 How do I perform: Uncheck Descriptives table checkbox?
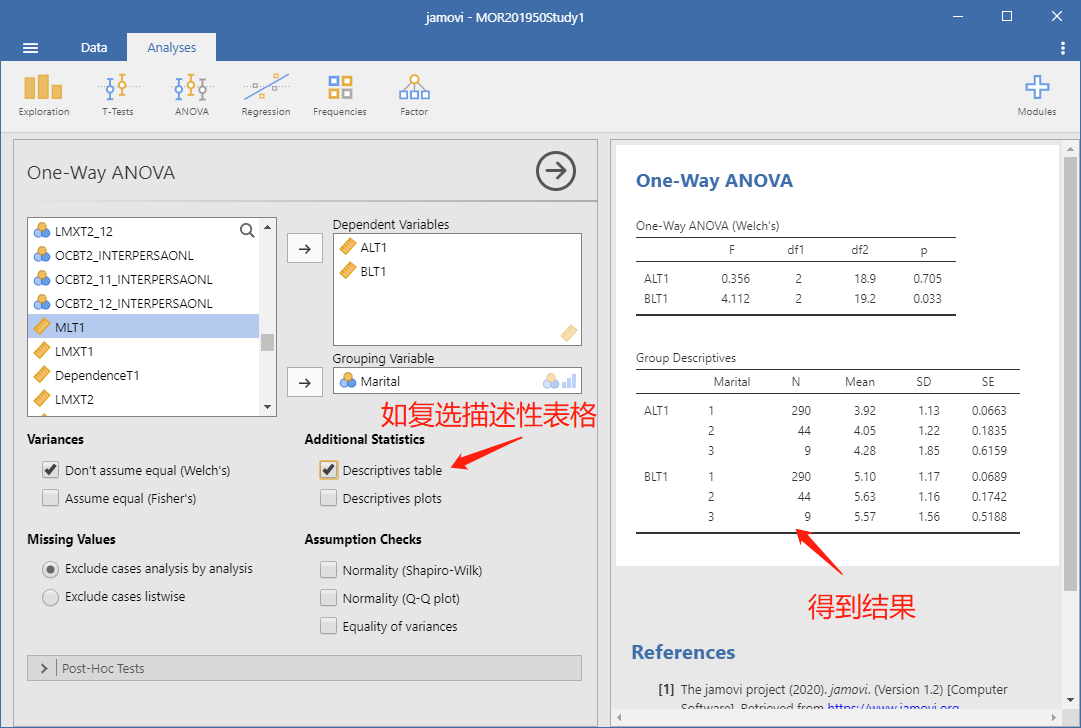[329, 470]
